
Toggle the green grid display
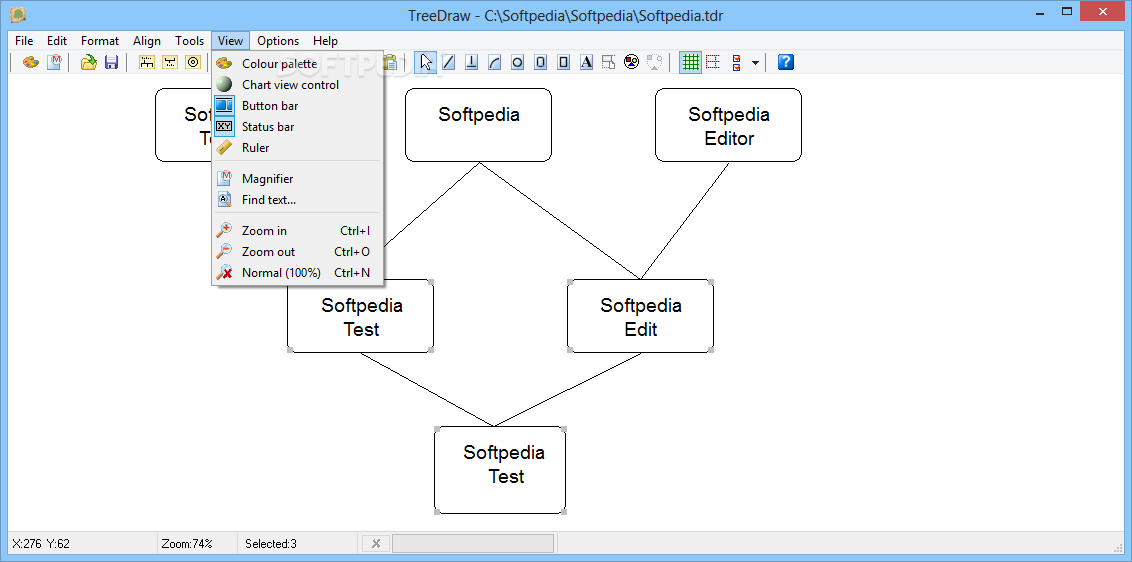click(x=691, y=62)
